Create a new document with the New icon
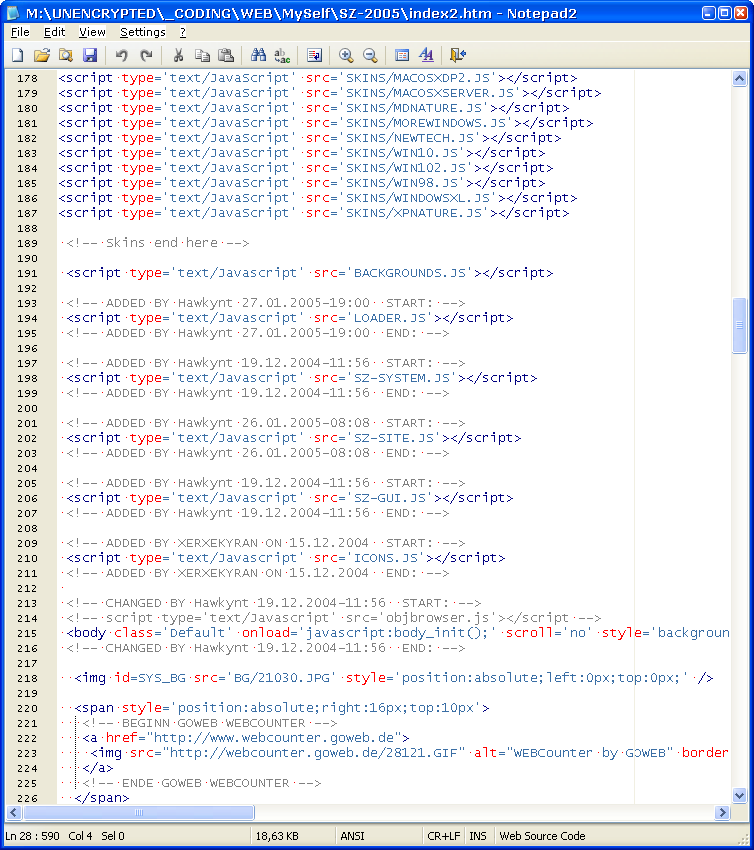754x850 pixels. 18,55
